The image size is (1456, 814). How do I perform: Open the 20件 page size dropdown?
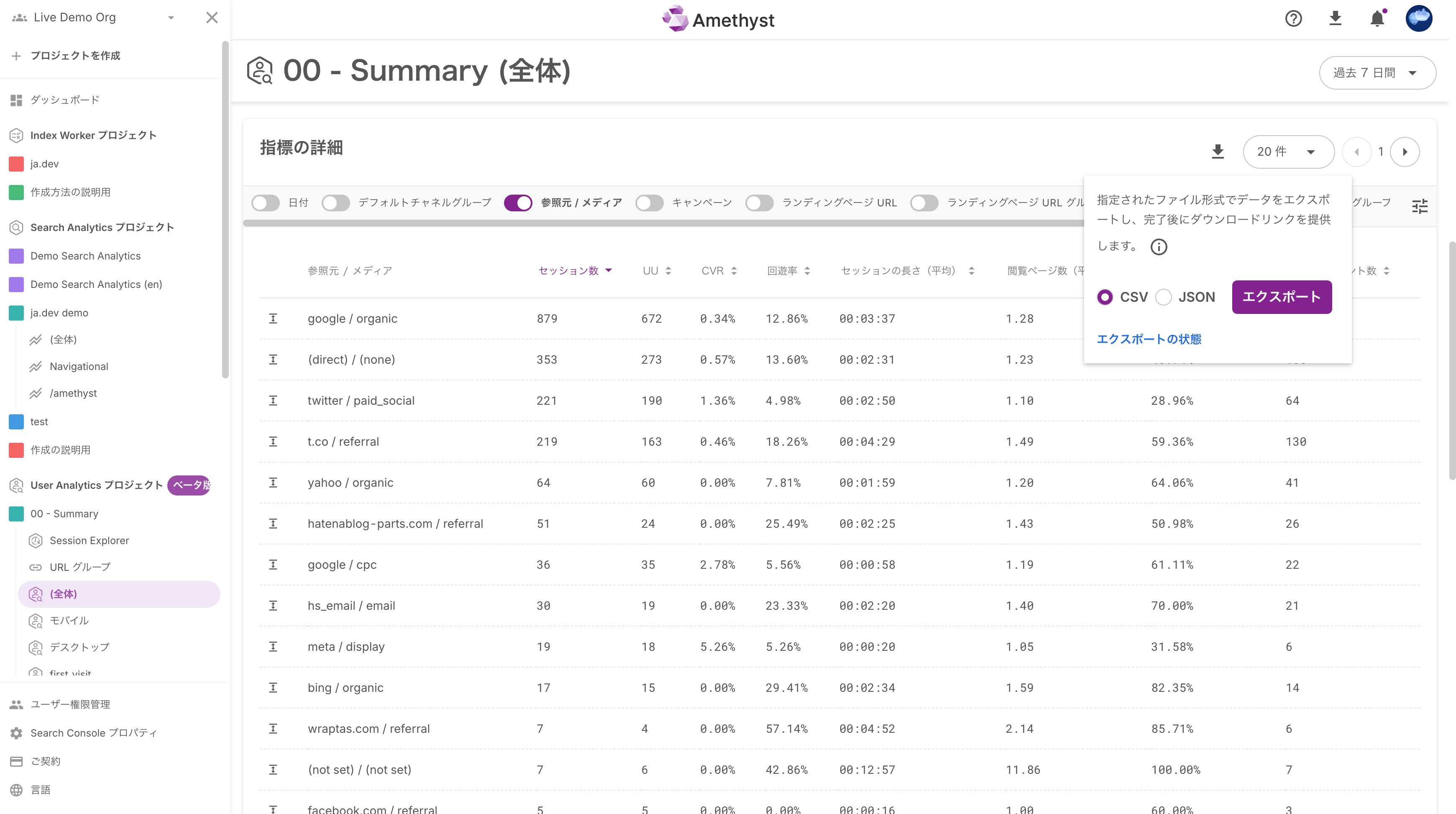[x=1289, y=151]
